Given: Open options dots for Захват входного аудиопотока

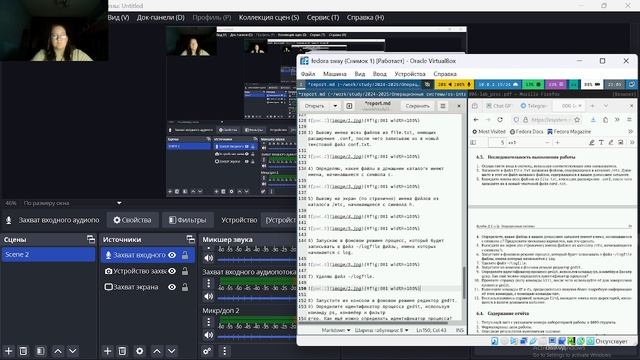Looking at the screenshot, I should pyautogui.click(x=209, y=283).
